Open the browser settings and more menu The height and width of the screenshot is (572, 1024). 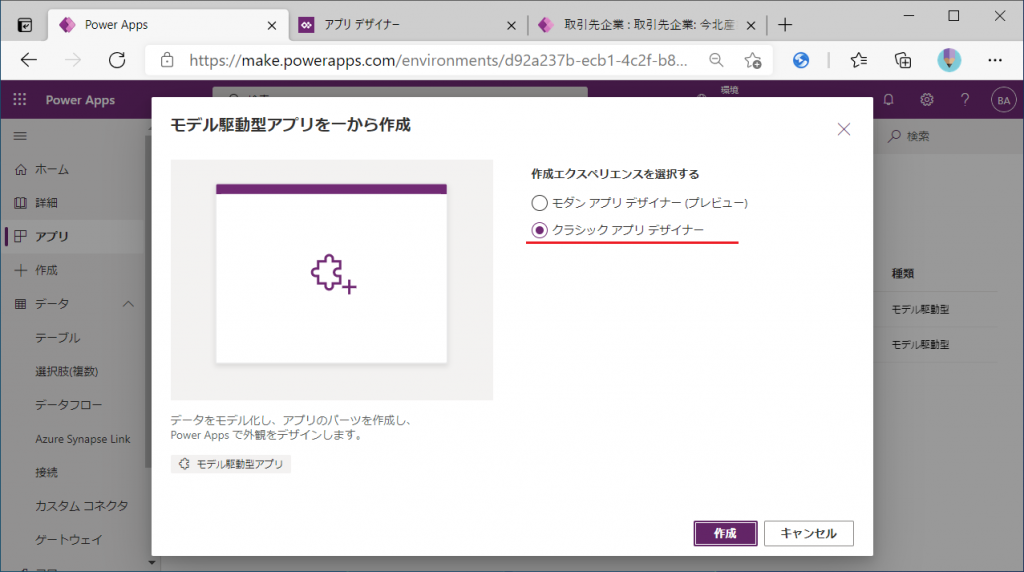[995, 60]
